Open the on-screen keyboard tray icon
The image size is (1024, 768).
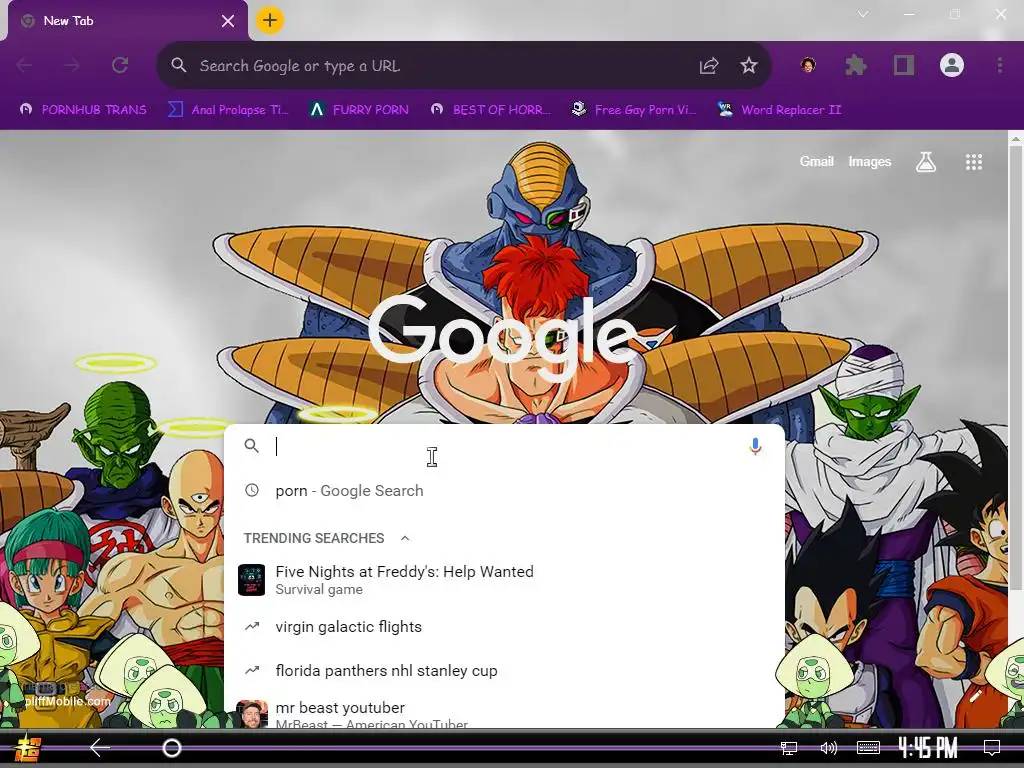pos(868,748)
